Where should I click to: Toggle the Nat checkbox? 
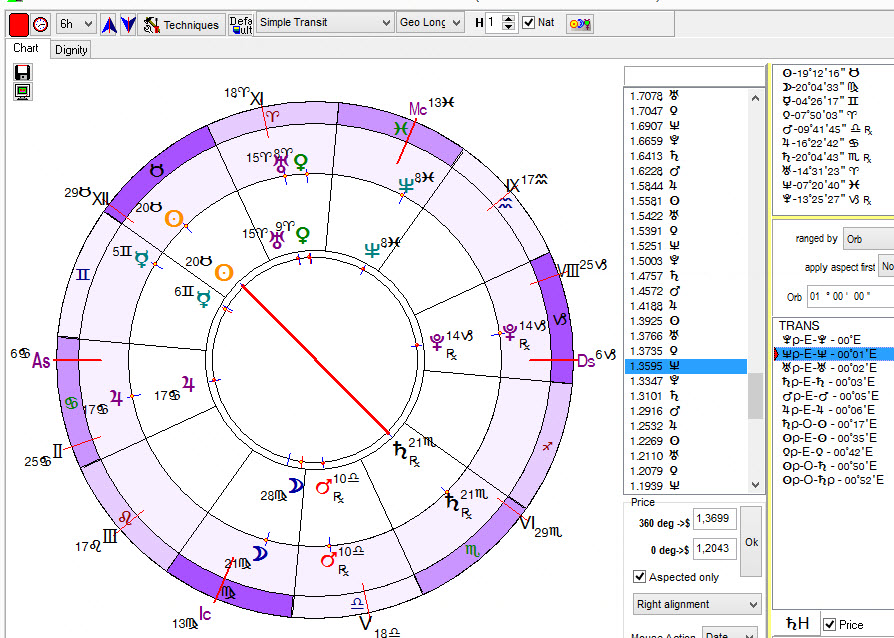pos(529,23)
